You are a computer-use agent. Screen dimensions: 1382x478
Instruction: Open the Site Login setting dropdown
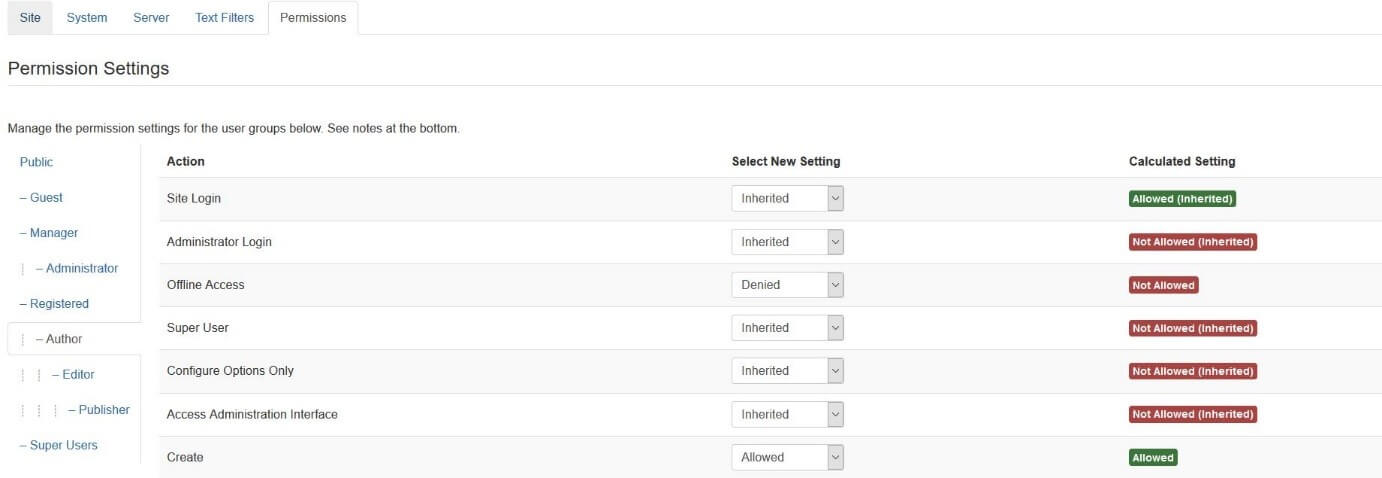787,199
